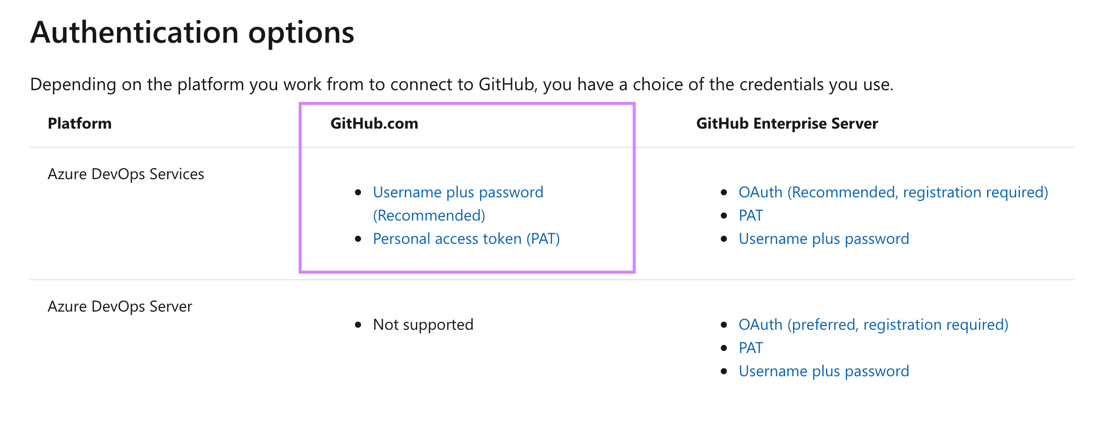Image resolution: width=1099 pixels, height=424 pixels.
Task: Click PAT link in Azure DevOps Server row
Action: tap(750, 348)
